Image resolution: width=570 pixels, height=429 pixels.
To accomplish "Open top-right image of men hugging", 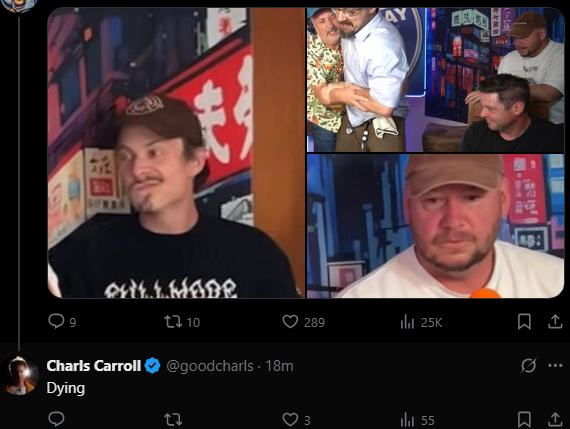I will 435,80.
